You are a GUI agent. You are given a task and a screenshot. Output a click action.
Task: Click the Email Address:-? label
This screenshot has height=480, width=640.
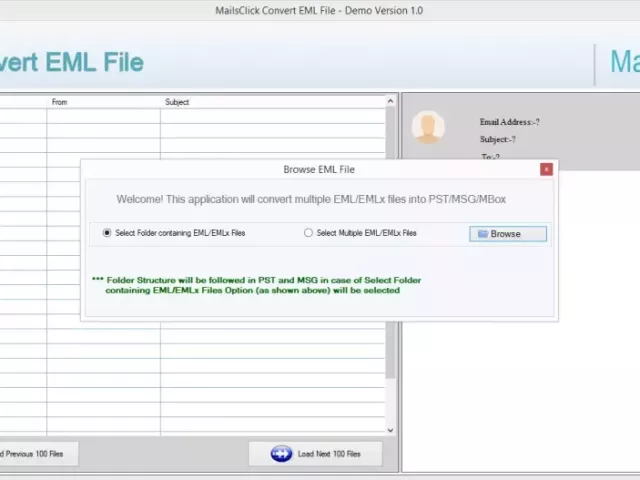pyautogui.click(x=509, y=122)
